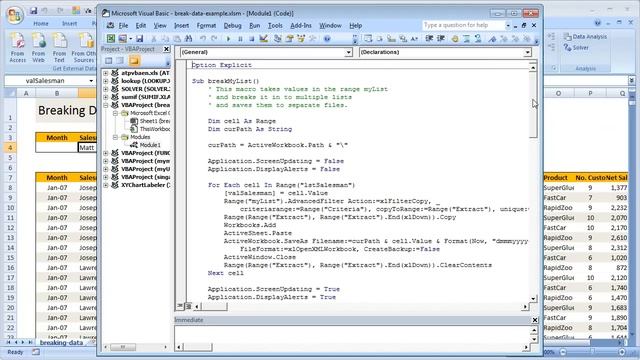Open the Edit menu
The image size is (640, 360).
click(141, 25)
